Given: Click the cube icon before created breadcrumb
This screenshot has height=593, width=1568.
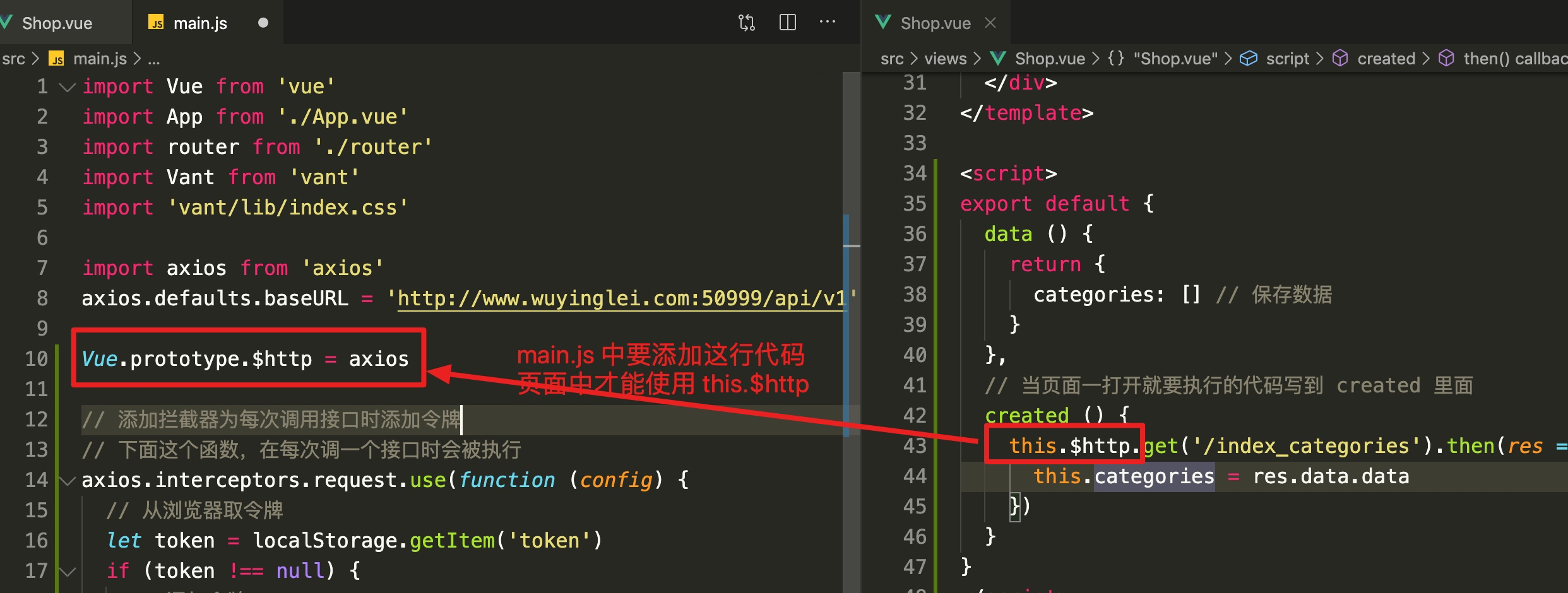Looking at the screenshot, I should pos(1340,59).
